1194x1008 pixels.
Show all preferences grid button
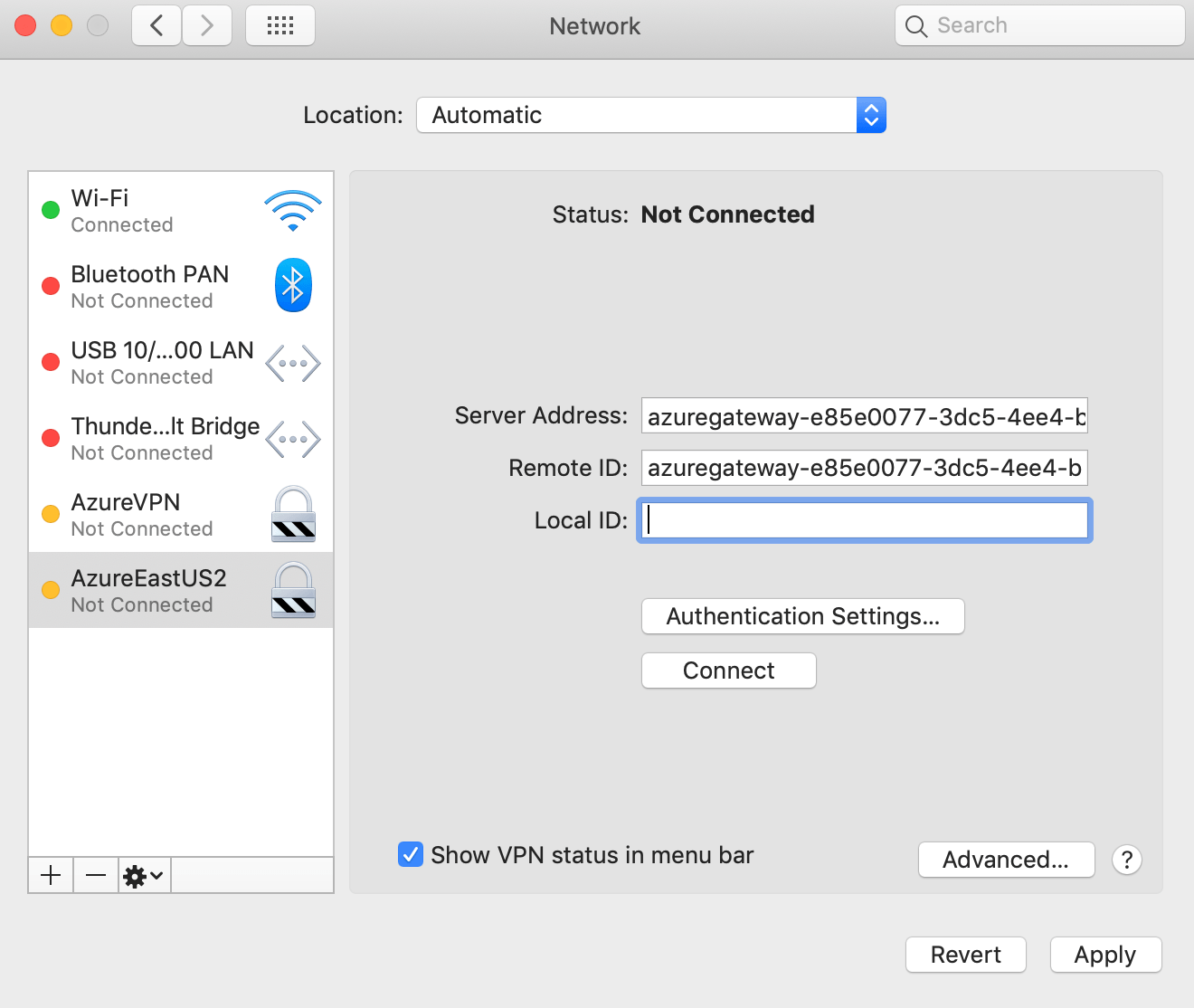pos(280,25)
